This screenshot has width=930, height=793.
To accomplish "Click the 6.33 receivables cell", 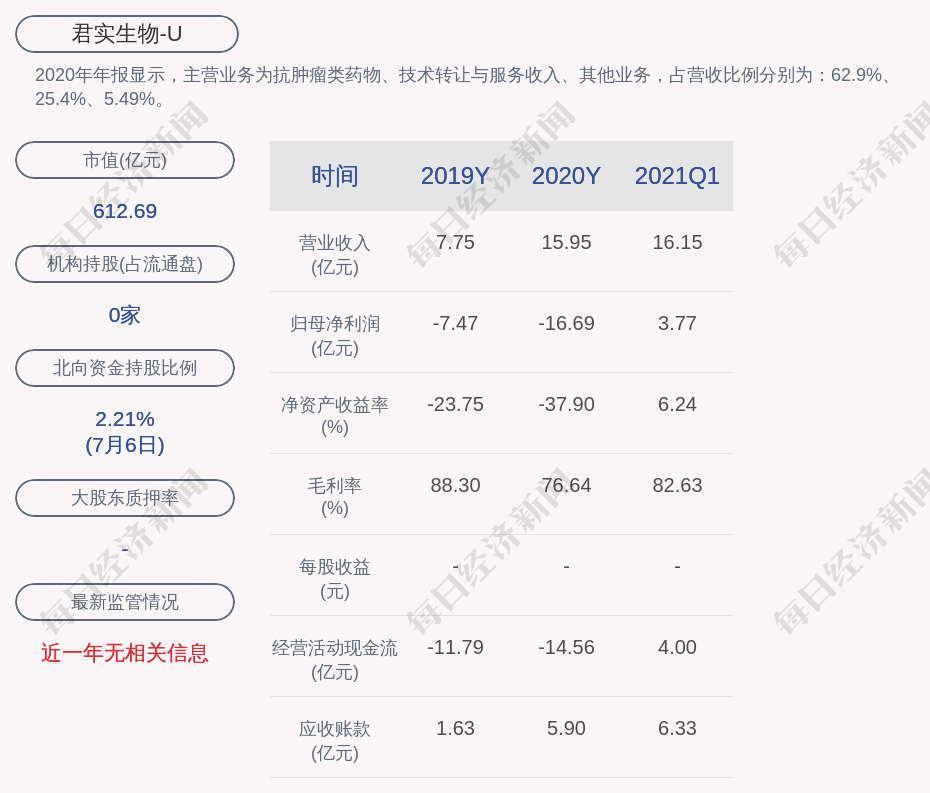I will [677, 728].
